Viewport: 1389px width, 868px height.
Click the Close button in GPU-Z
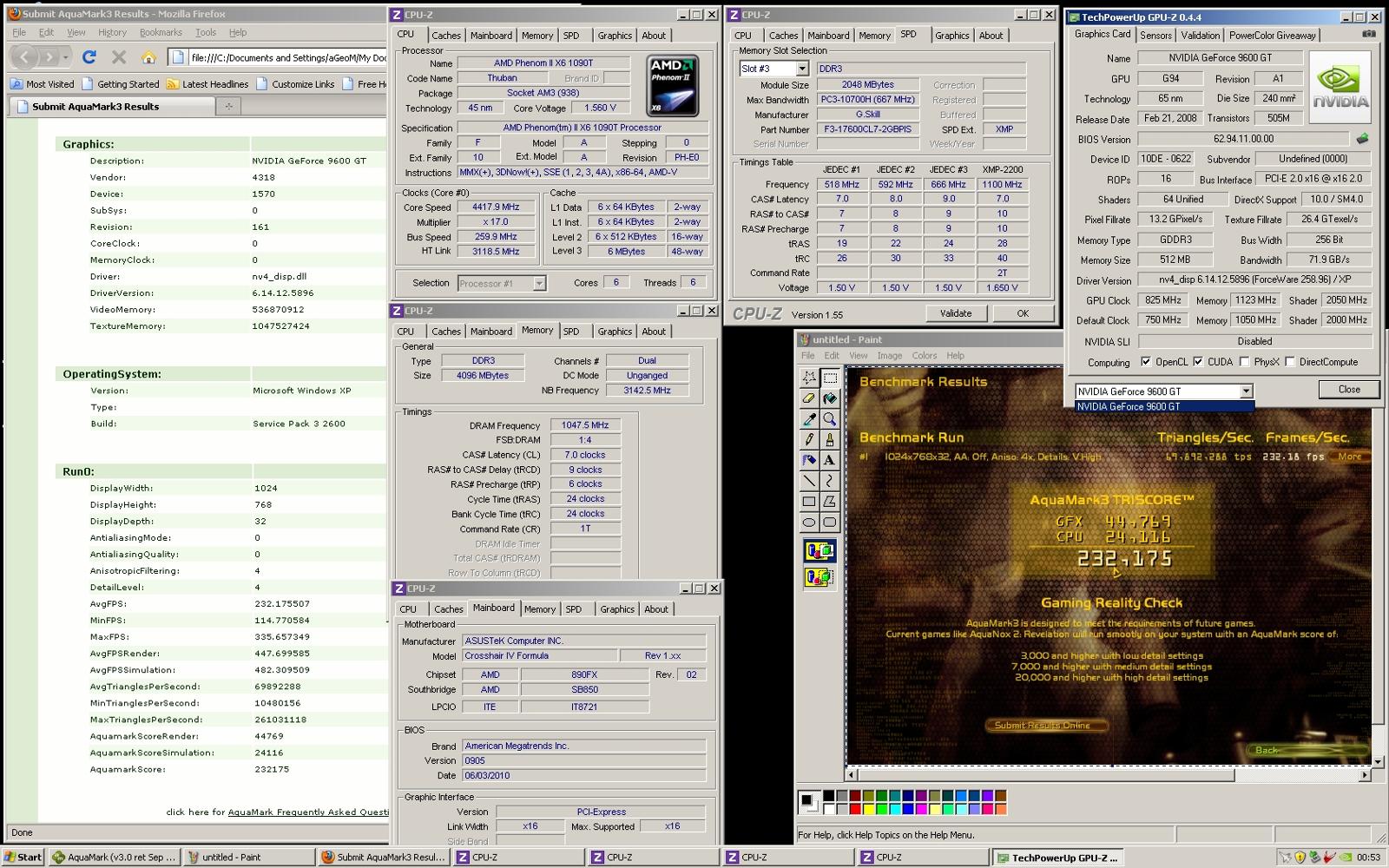[1349, 390]
